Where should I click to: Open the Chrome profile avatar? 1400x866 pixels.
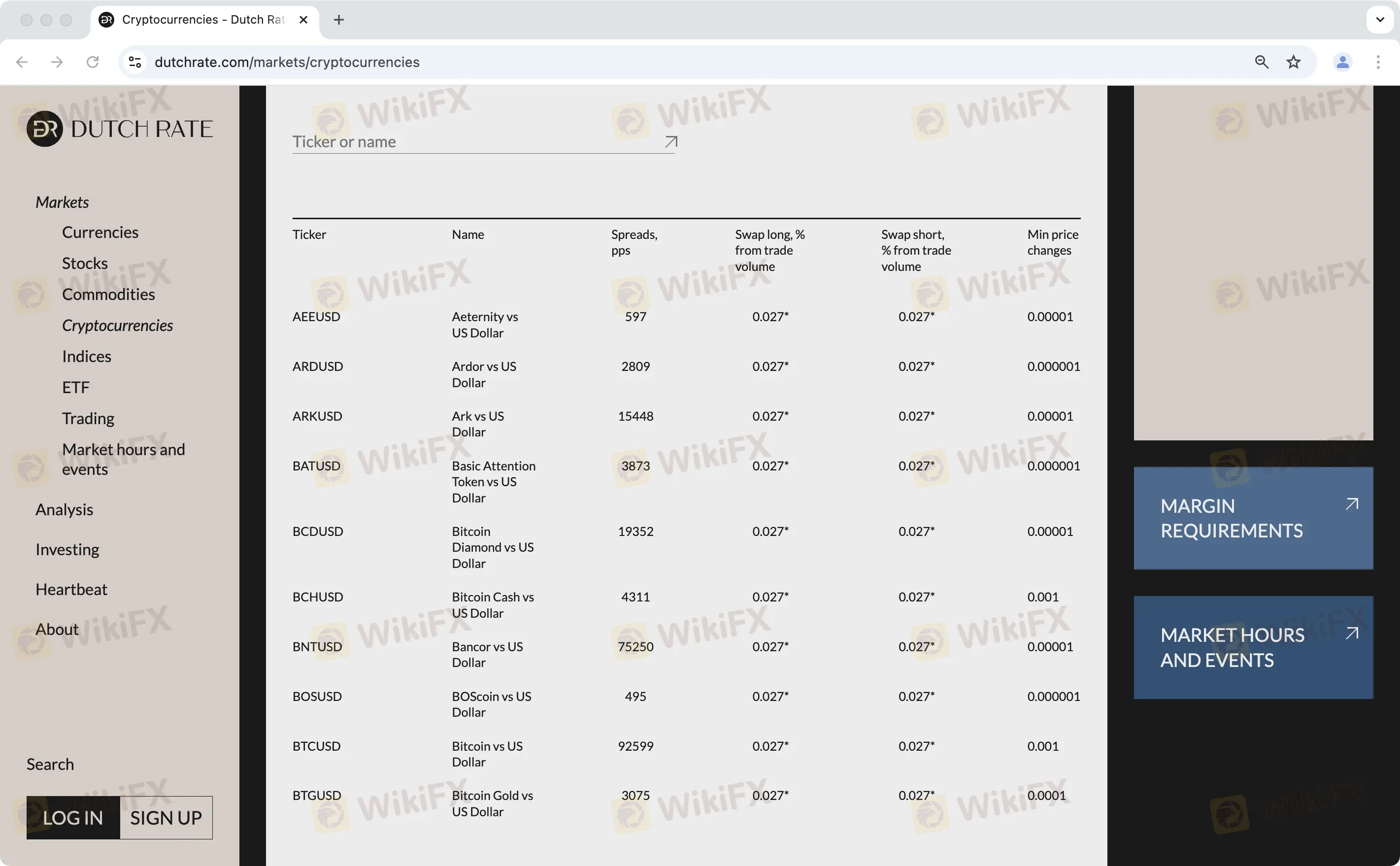(1342, 62)
